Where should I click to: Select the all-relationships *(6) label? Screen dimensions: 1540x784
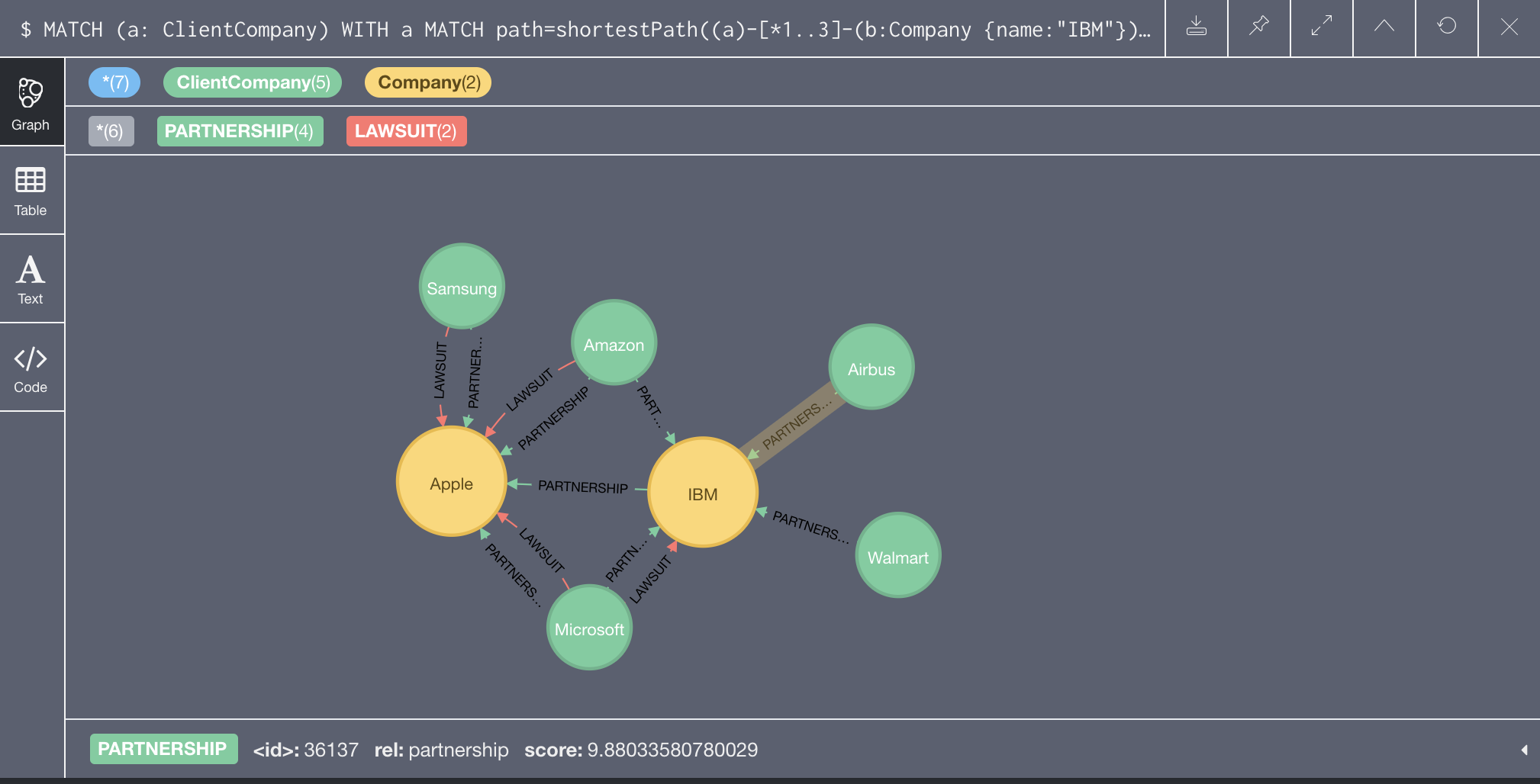click(x=111, y=131)
